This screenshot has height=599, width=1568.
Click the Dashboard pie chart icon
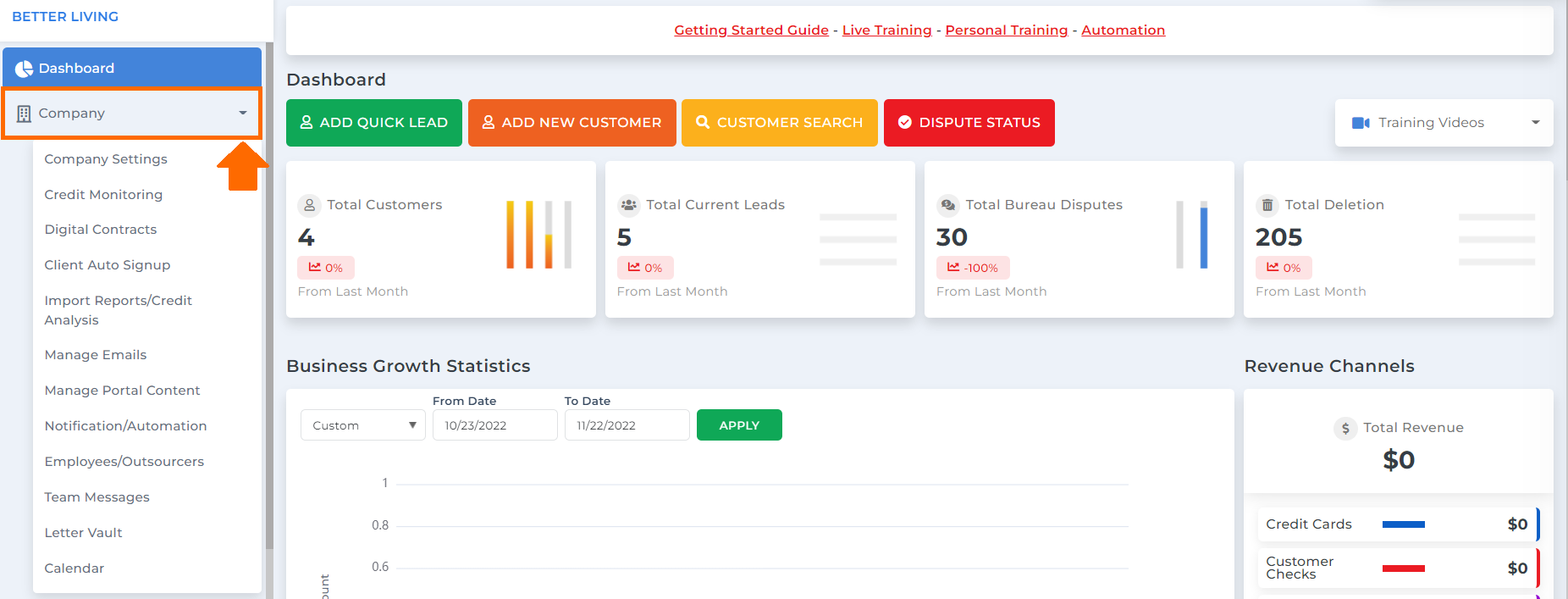click(24, 69)
